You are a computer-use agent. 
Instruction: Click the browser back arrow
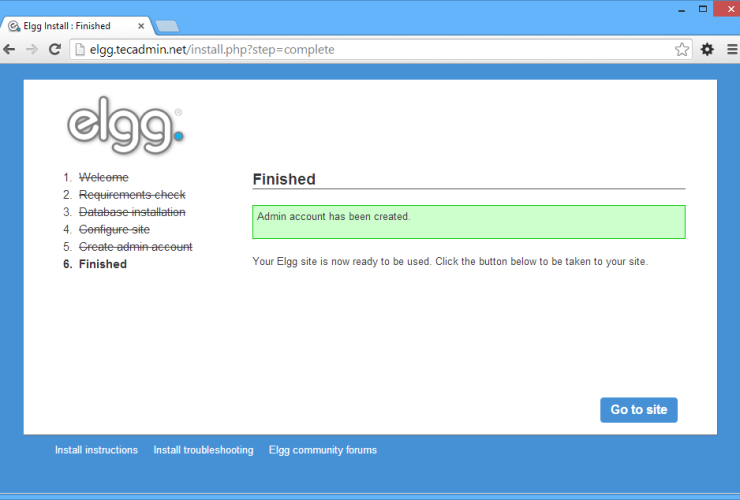(x=10, y=49)
